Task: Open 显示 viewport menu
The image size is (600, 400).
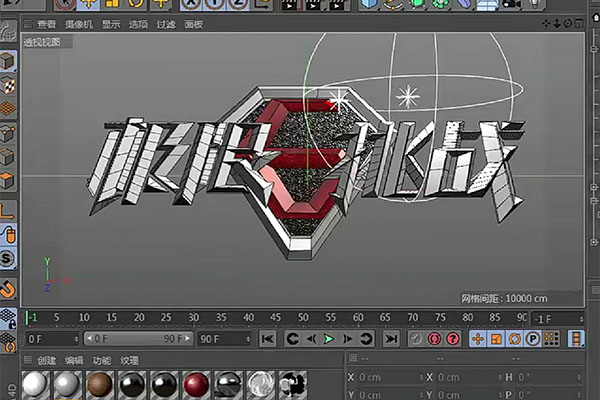Action: [111, 24]
